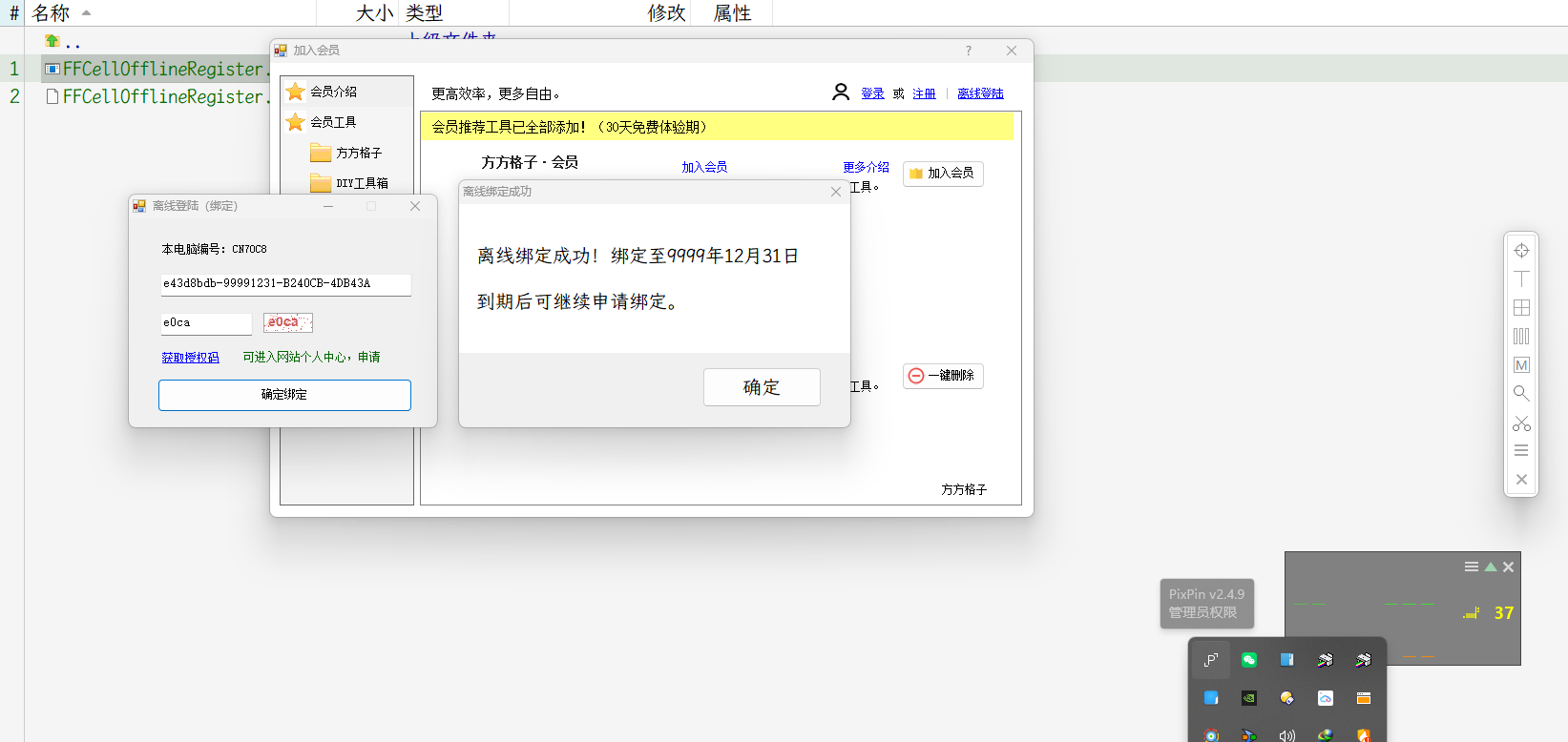
Task: Select the text T tool in floating toolbar
Action: (x=1521, y=279)
